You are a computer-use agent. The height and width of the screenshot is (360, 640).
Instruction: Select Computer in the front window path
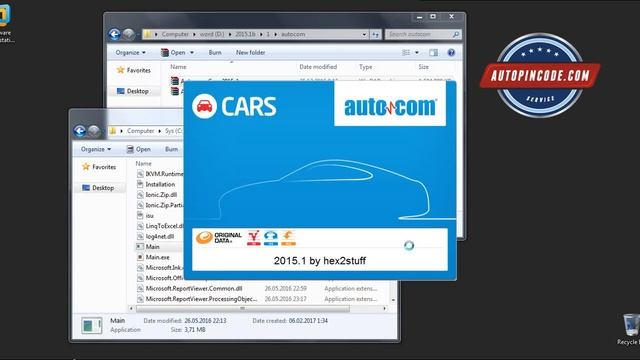click(140, 131)
